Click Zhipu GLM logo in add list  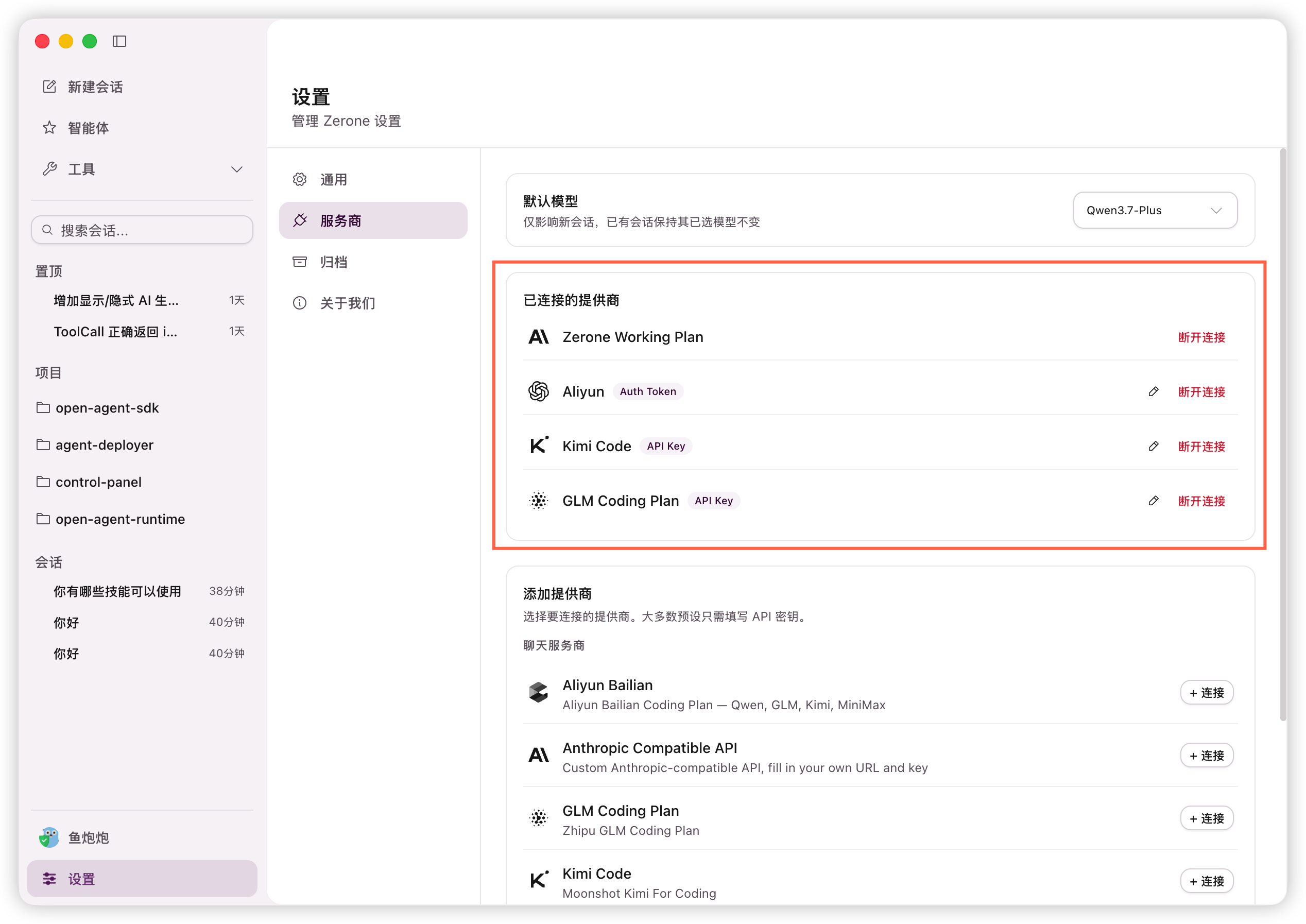click(x=539, y=818)
